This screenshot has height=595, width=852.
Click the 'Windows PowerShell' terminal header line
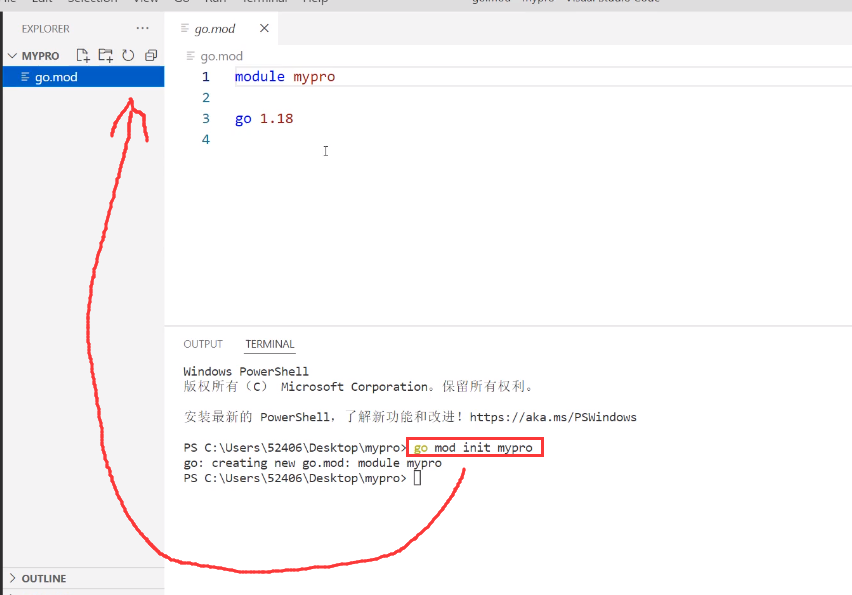tap(246, 372)
